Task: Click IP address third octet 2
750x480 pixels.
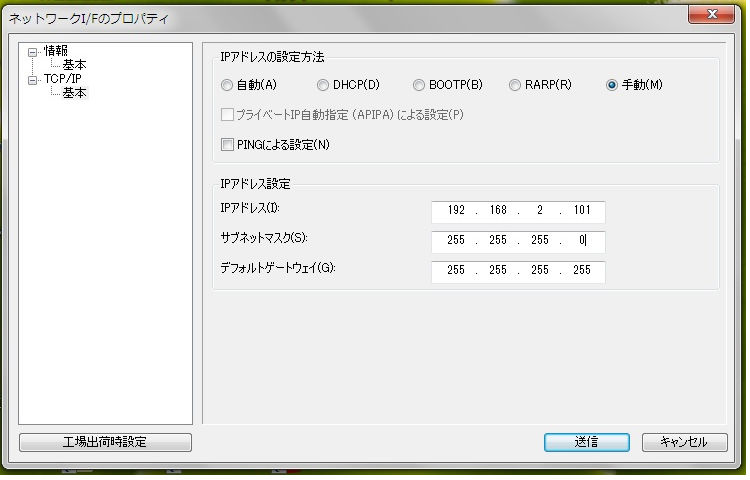Action: (x=540, y=210)
